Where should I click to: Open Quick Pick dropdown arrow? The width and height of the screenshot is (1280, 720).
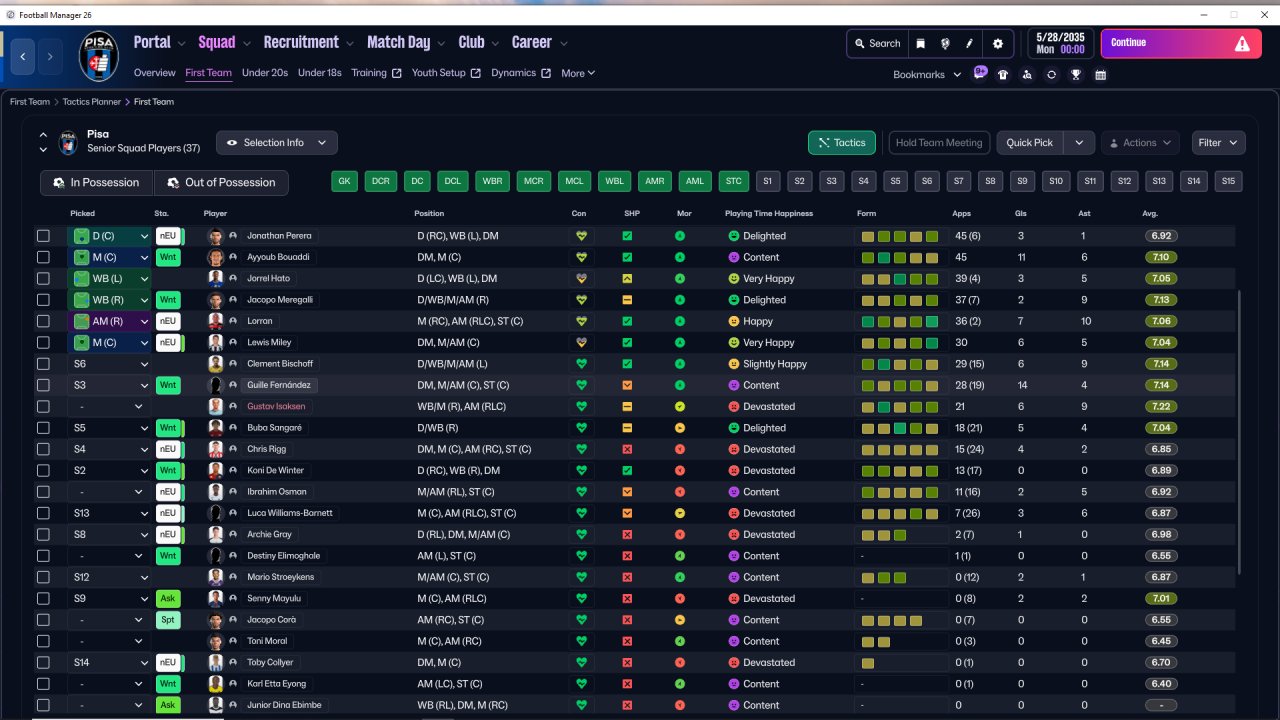pos(1078,143)
